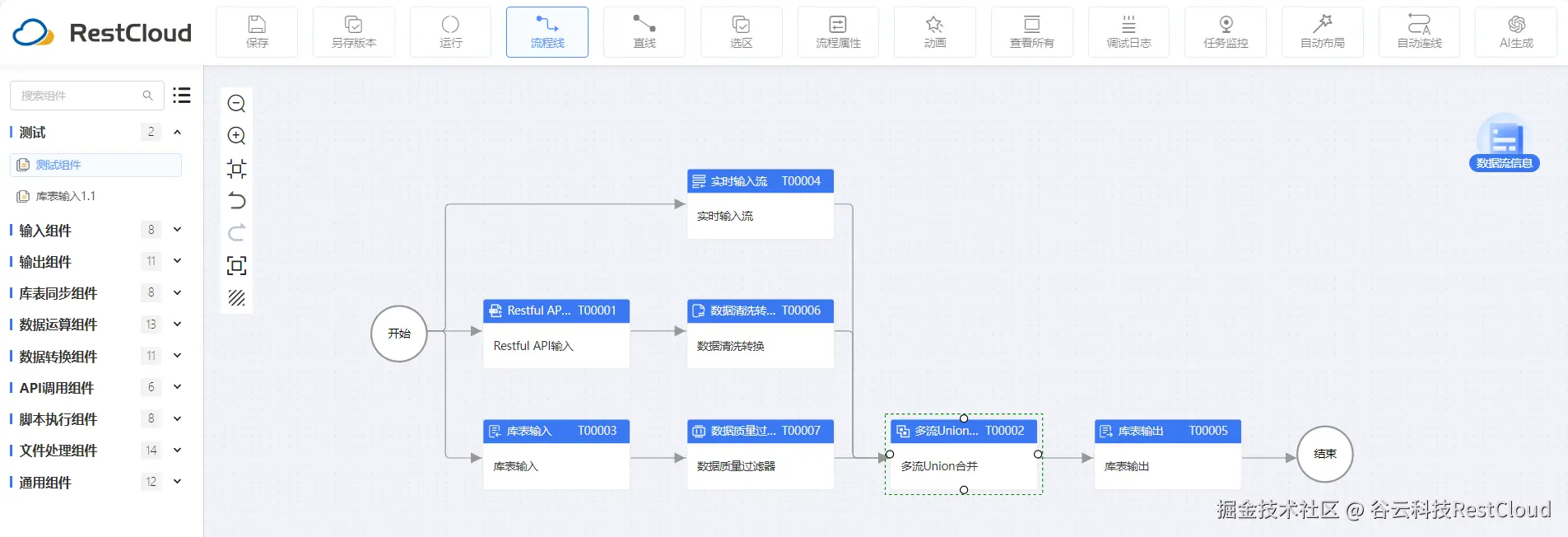Expand the 脚本执行组件 group
The image size is (1568, 537).
click(x=177, y=418)
